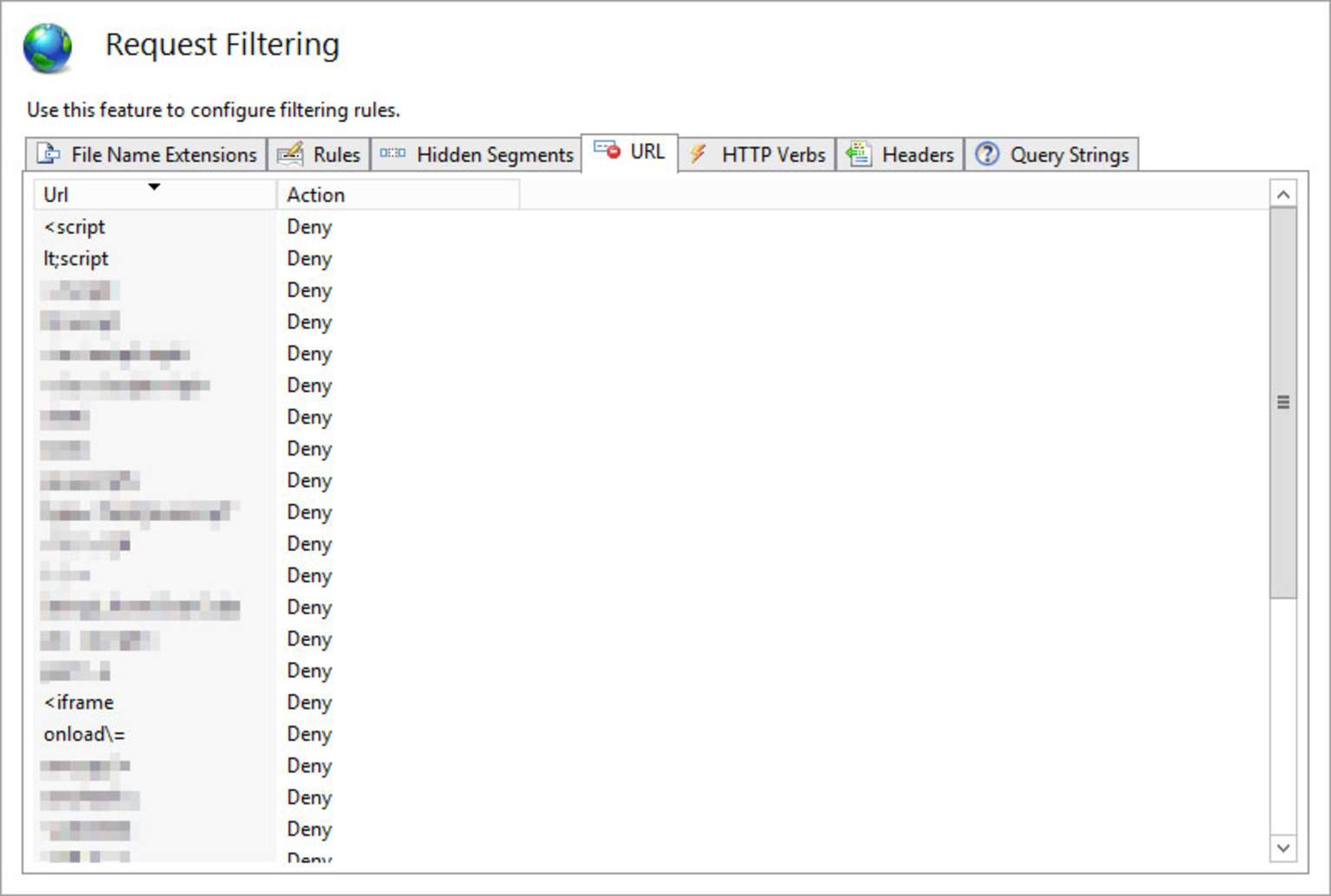Click the pencil icon on the Rules tab
Screen dimensions: 1331x896
(x=290, y=153)
